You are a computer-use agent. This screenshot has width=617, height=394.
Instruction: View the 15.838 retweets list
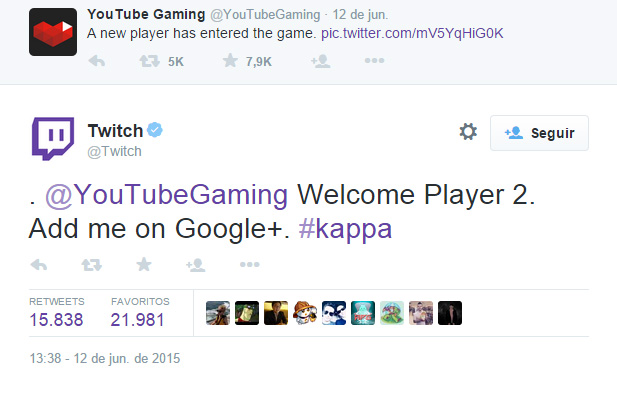[57, 320]
